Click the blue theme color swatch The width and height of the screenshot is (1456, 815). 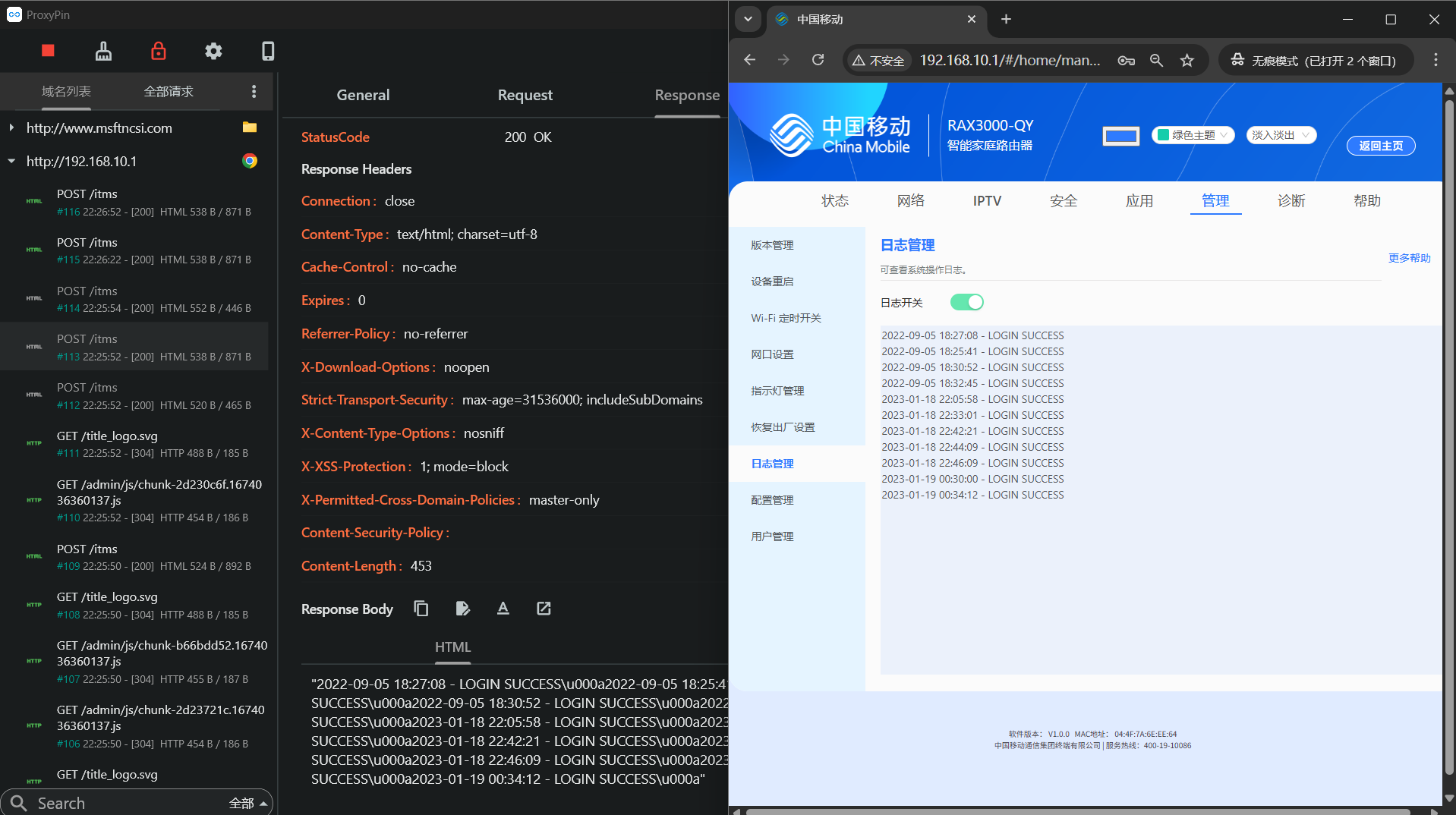point(1120,136)
